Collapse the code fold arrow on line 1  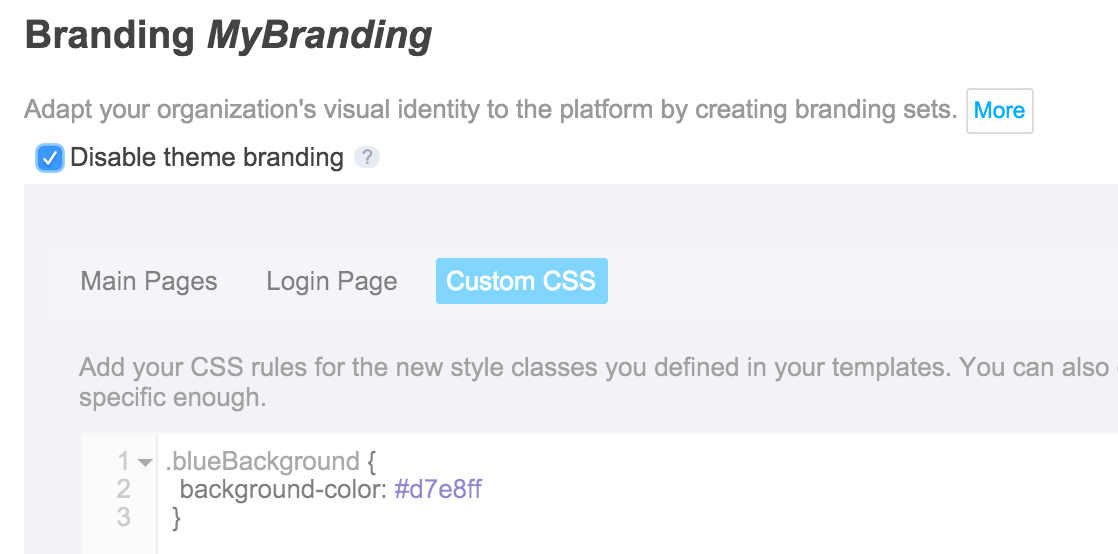pos(145,463)
